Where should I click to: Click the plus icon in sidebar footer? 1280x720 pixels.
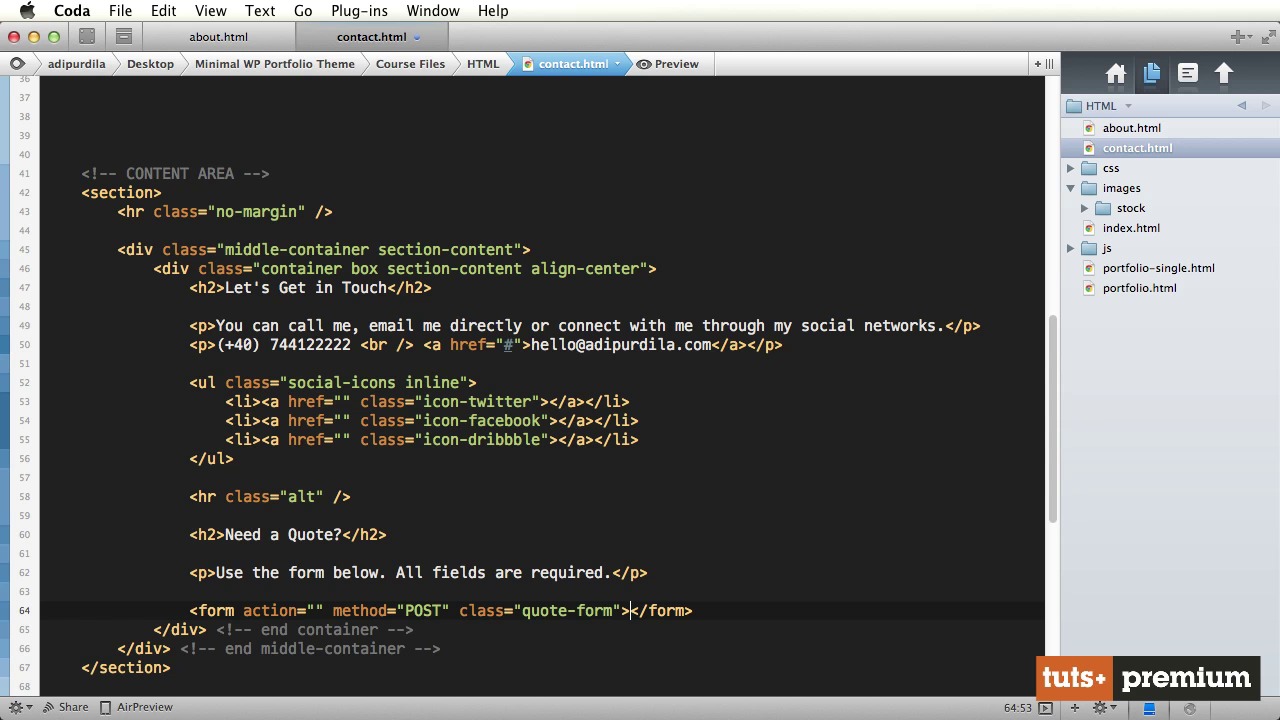click(x=1075, y=708)
